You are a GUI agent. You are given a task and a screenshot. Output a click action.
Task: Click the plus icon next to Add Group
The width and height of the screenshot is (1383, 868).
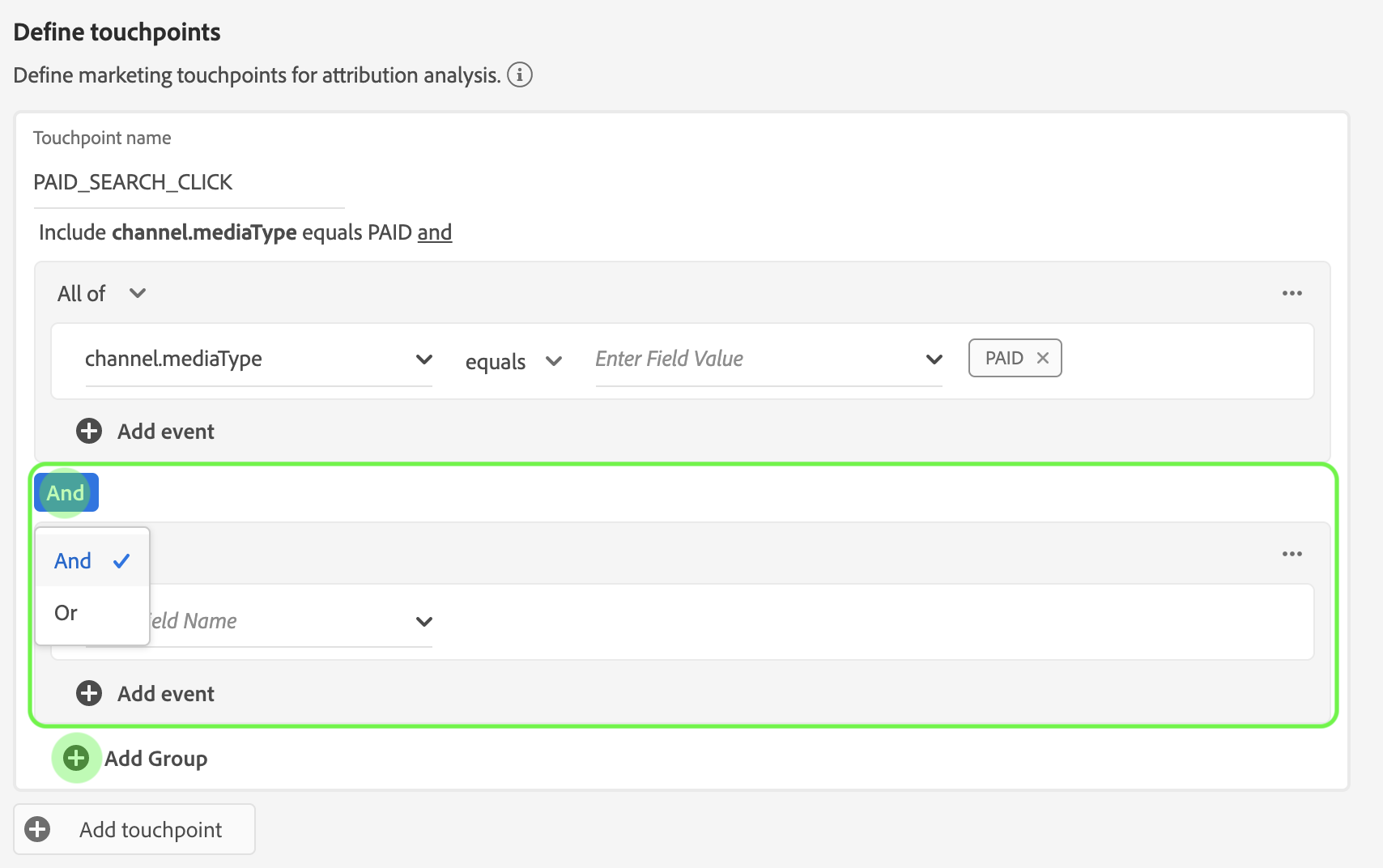pyautogui.click(x=76, y=759)
